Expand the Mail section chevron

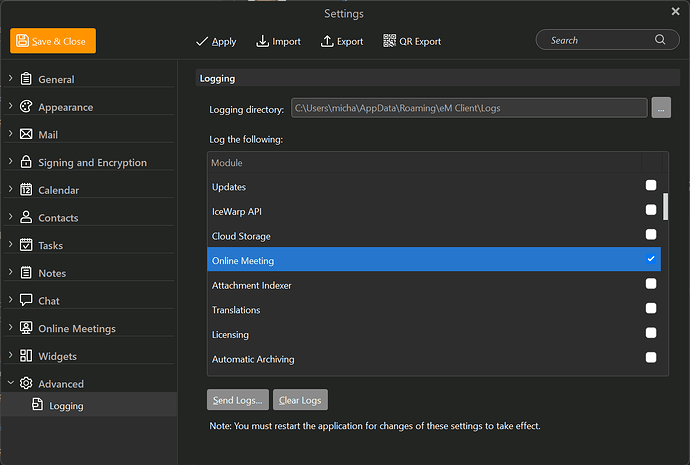[11, 133]
